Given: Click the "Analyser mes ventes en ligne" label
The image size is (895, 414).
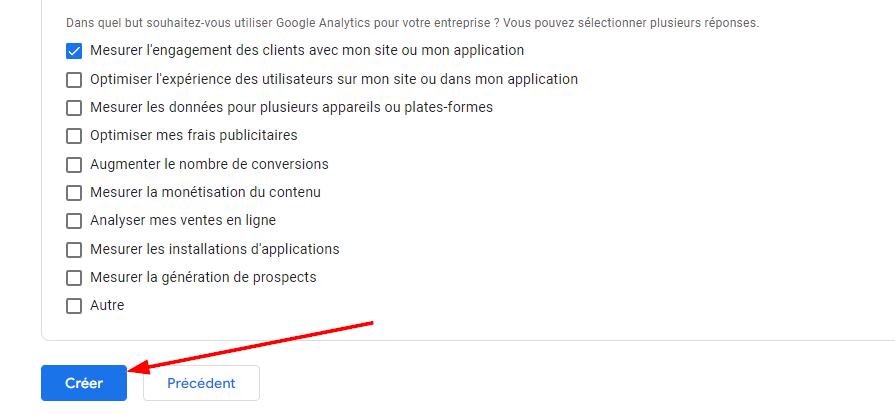Looking at the screenshot, I should tap(183, 221).
